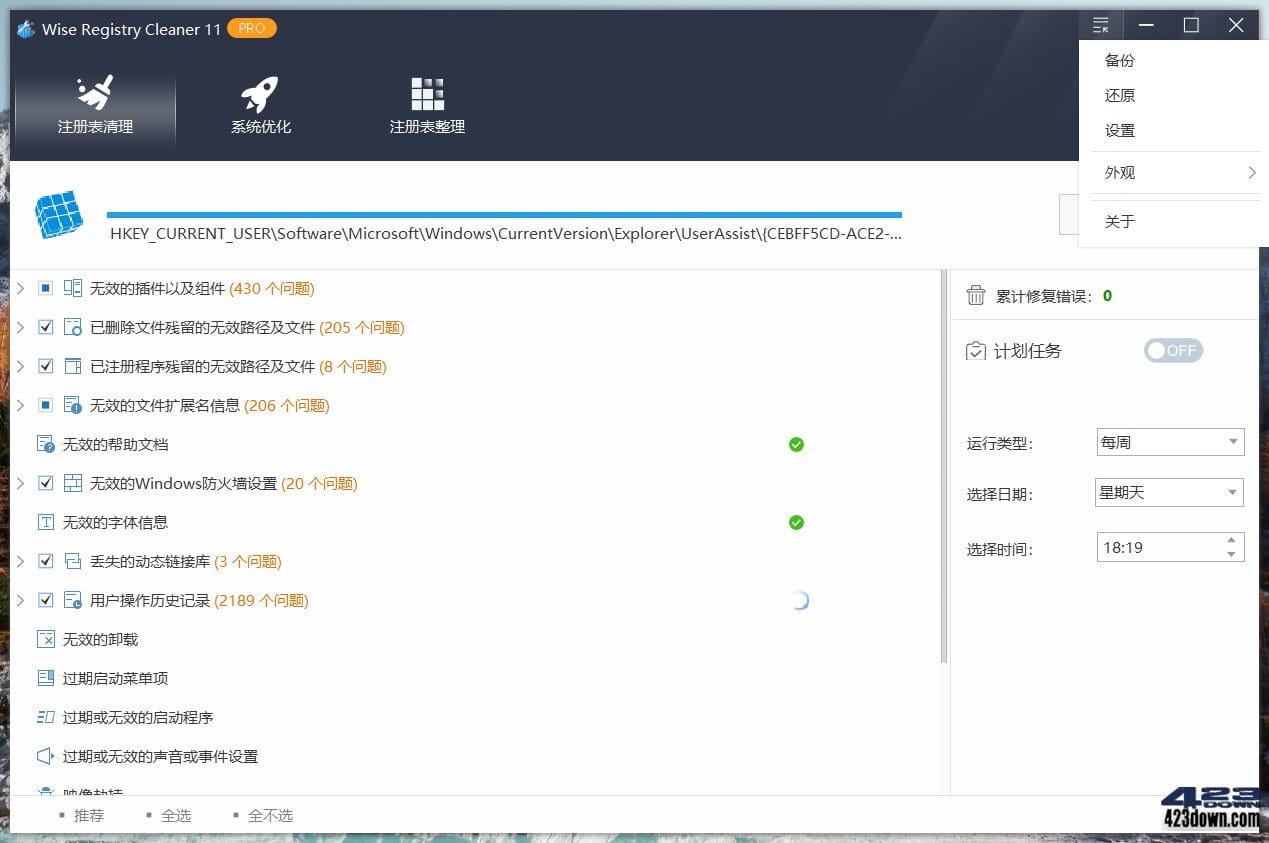The image size is (1269, 843).
Task: Click the 过期启动菜单项 icon
Action: pos(46,678)
